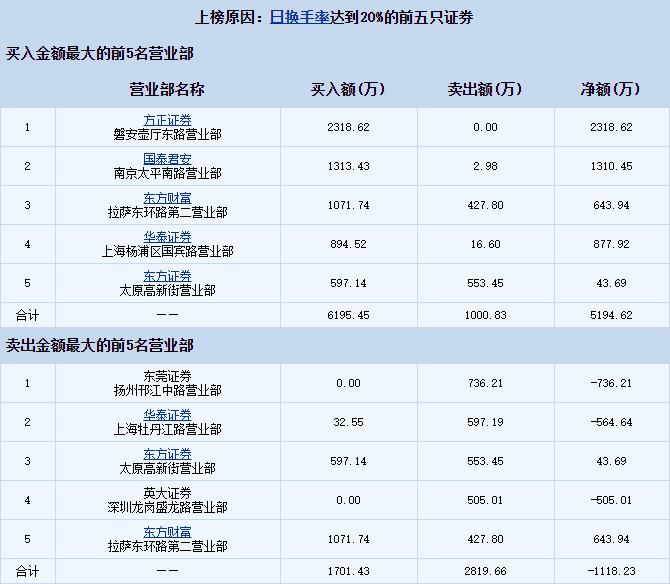Click 英大证券 row's buy amount 0.00
Screen dimensions: 670x584
pyautogui.click(x=348, y=500)
